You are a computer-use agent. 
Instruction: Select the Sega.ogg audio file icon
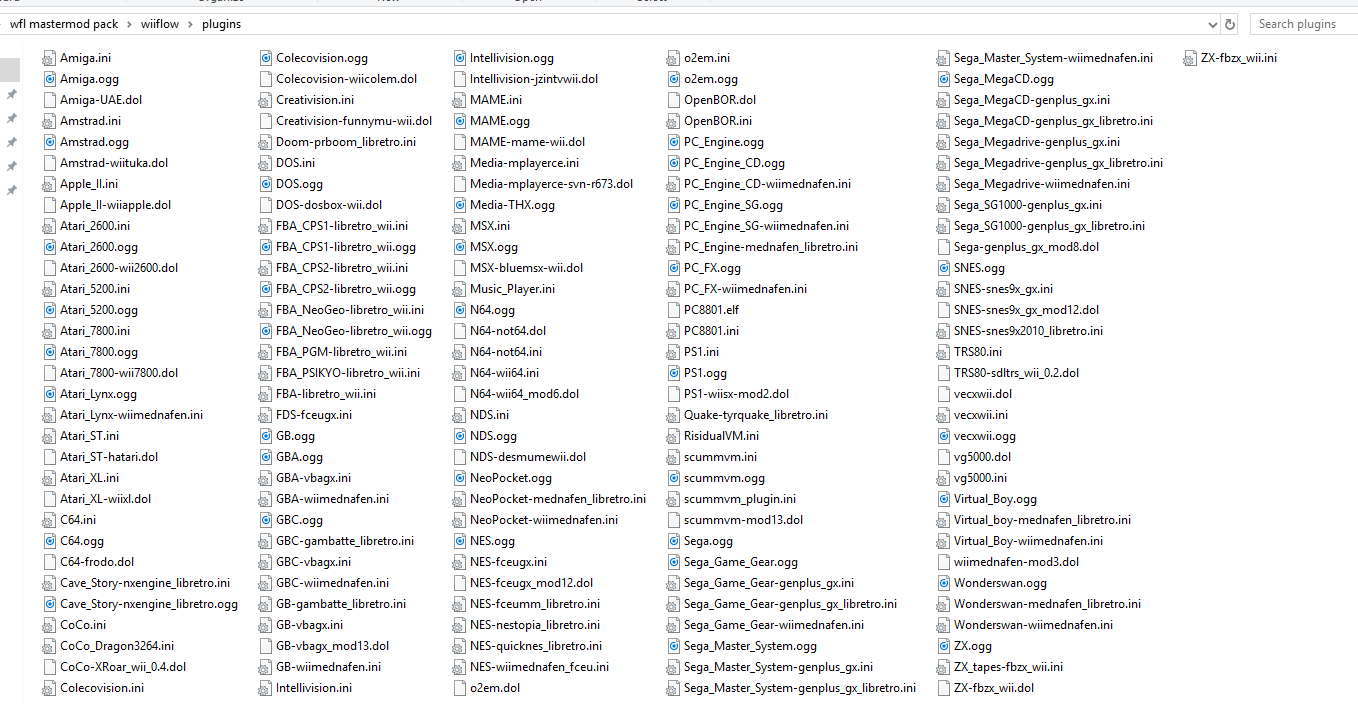[674, 541]
